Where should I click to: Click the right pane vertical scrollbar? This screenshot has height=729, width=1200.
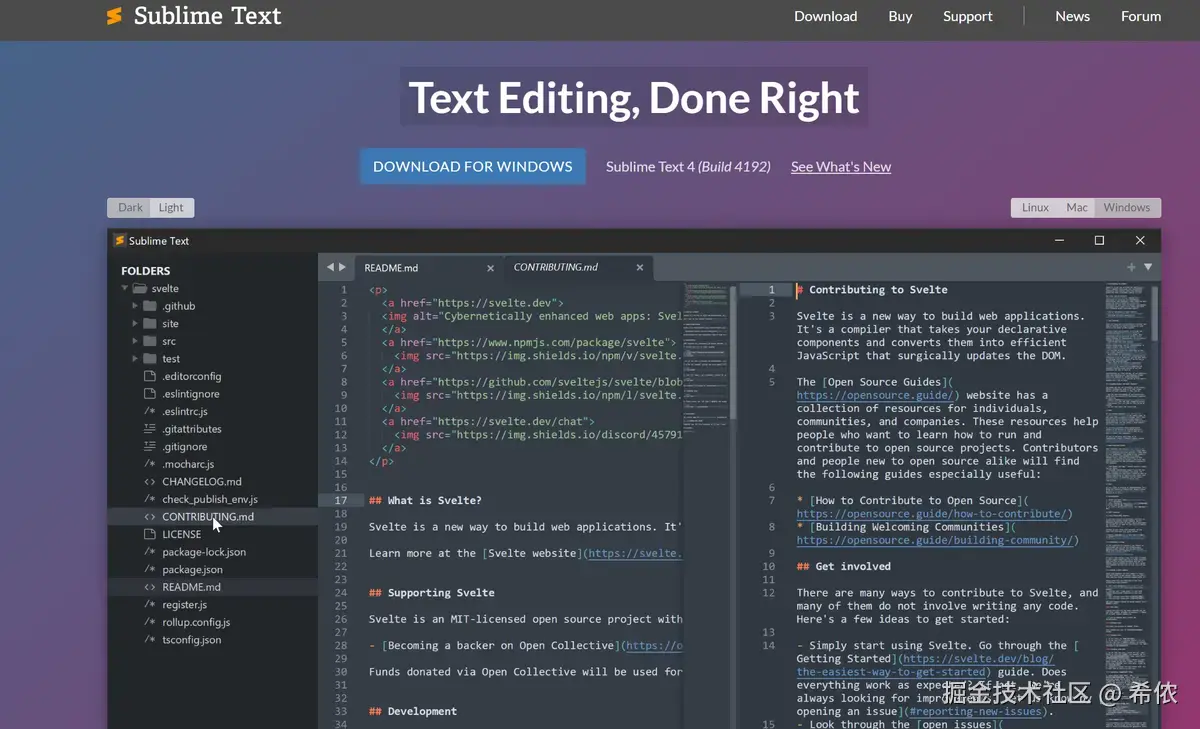(x=1155, y=312)
